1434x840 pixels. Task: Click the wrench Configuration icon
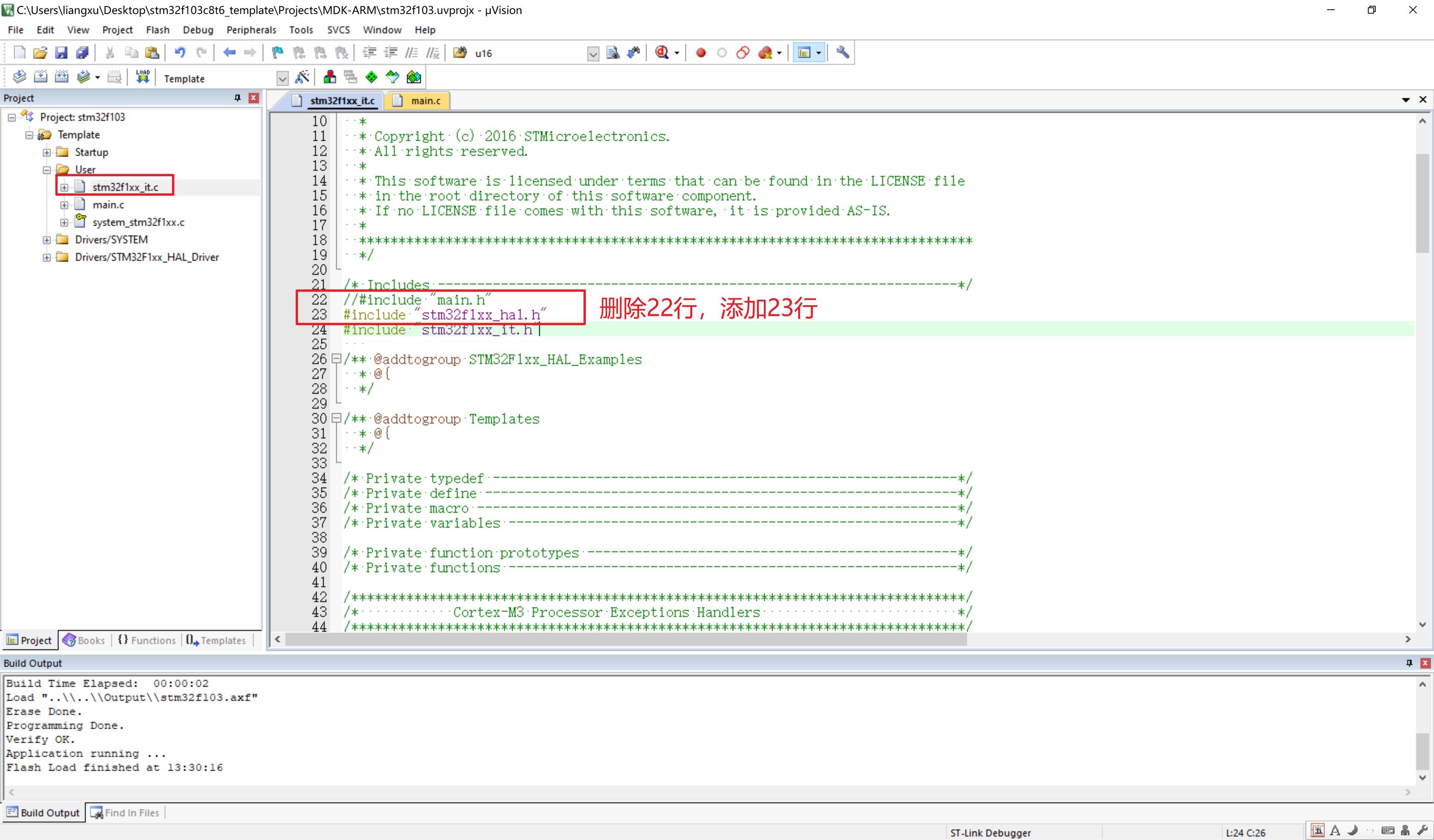click(843, 53)
